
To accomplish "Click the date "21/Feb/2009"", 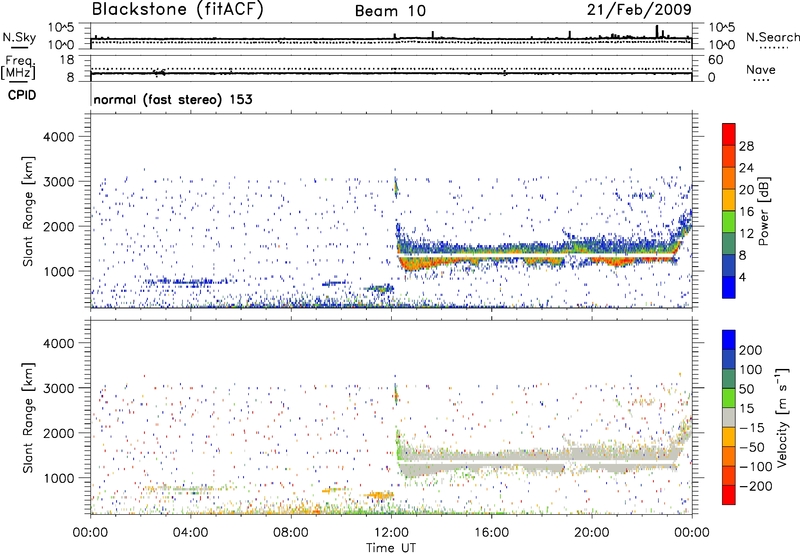I will click(x=639, y=9).
